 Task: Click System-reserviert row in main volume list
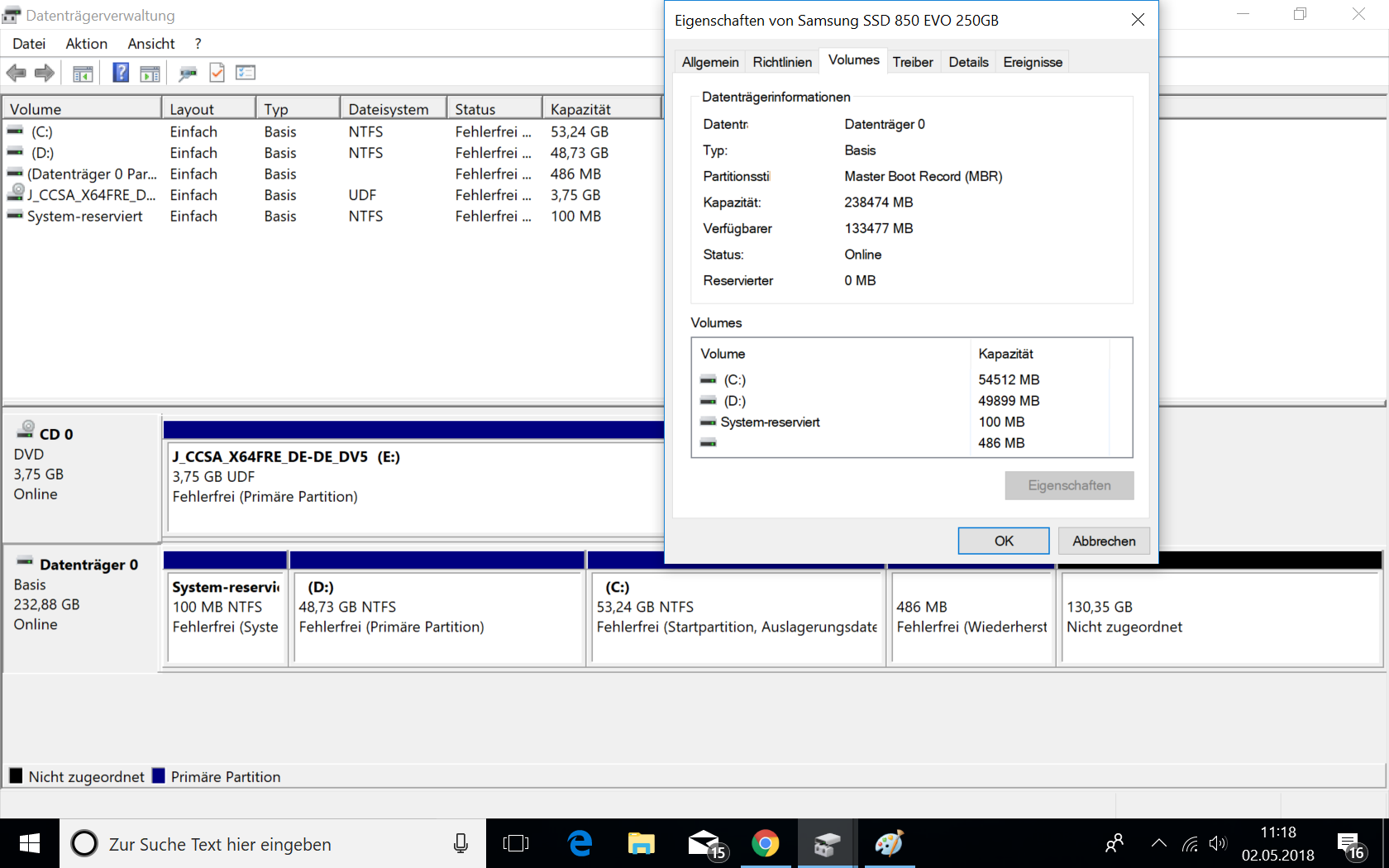[331, 216]
